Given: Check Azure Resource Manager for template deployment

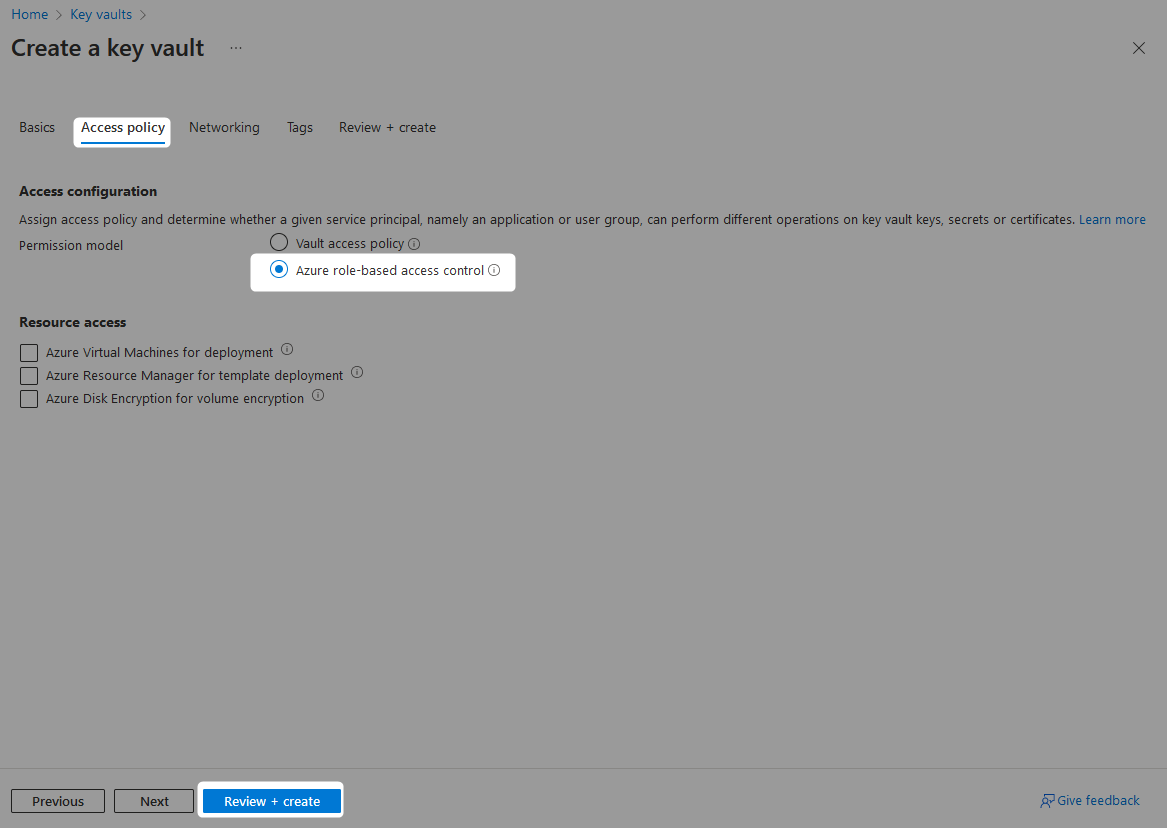Looking at the screenshot, I should (29, 376).
